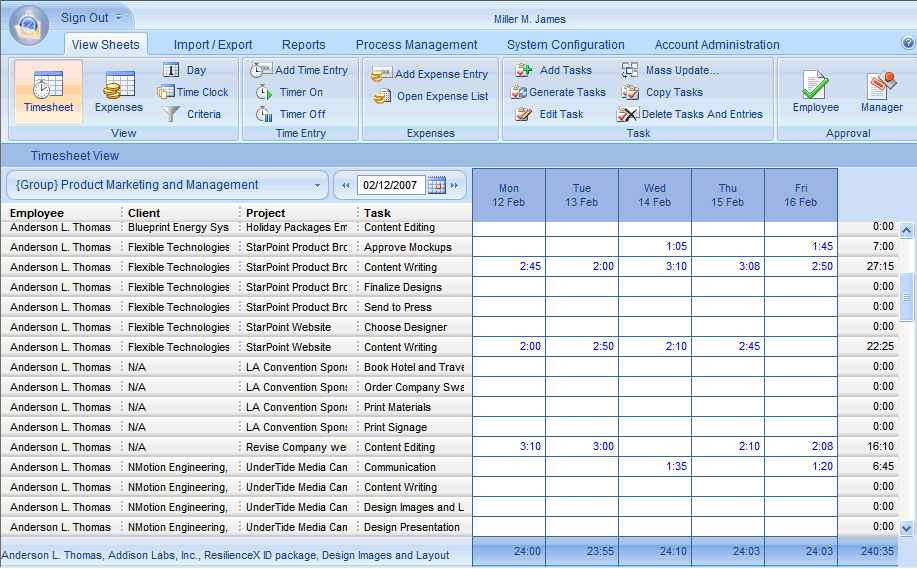
Task: Sort by the Employee column header
Action: coord(37,213)
